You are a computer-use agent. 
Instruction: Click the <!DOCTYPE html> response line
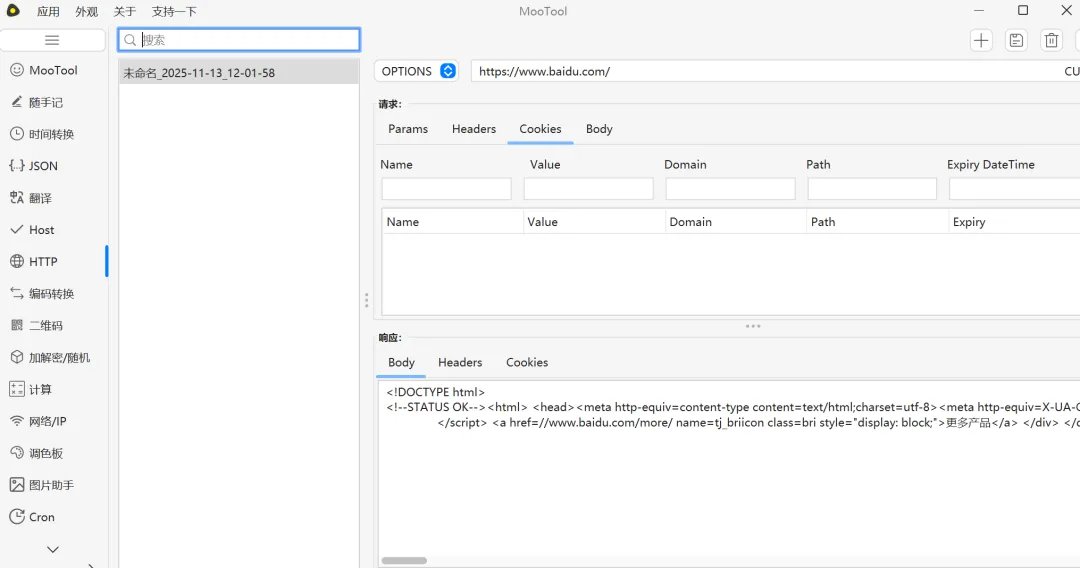pos(435,392)
